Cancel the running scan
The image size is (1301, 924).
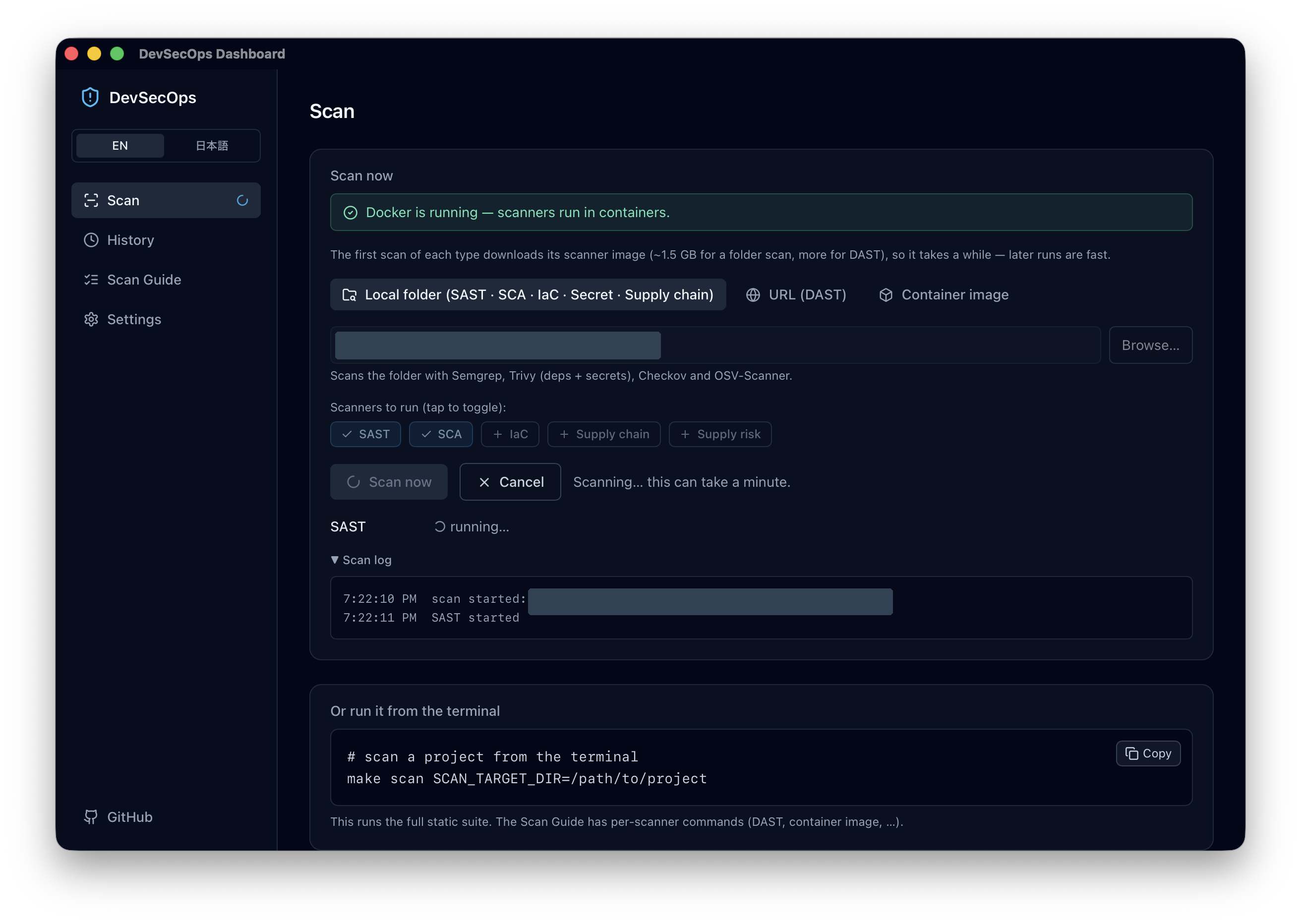[x=510, y=482]
